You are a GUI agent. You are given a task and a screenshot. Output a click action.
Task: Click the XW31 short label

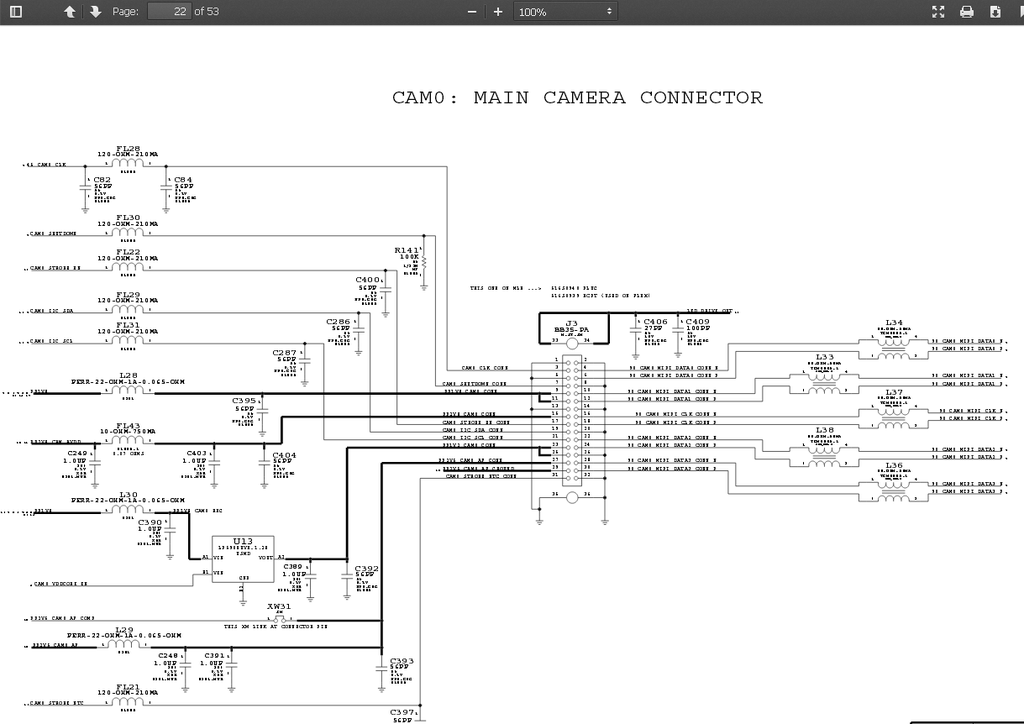pos(279,606)
